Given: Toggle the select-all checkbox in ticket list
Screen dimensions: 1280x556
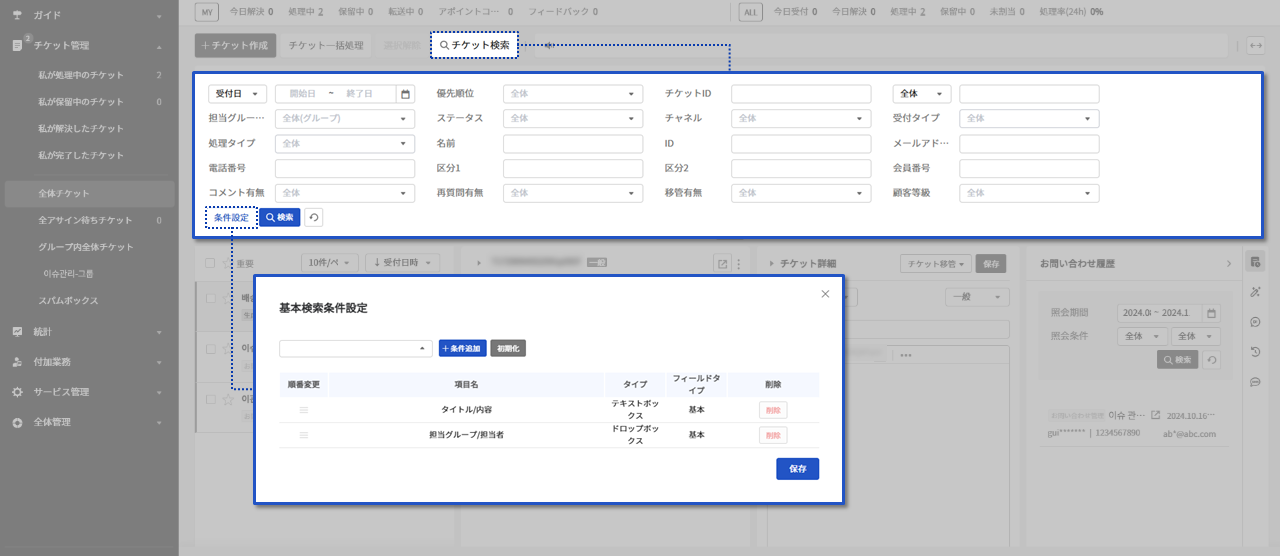Looking at the screenshot, I should [210, 263].
